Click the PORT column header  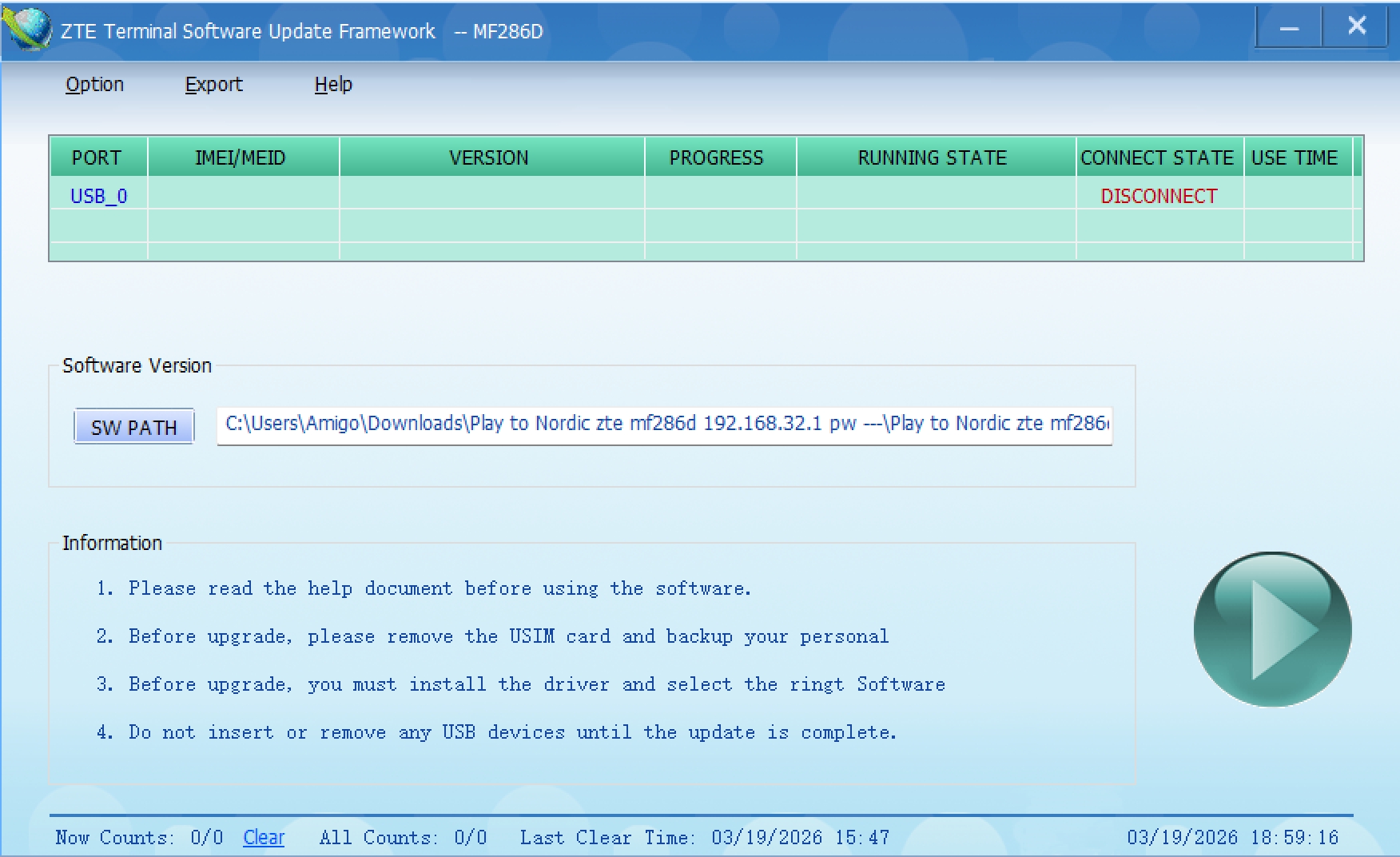(x=97, y=157)
